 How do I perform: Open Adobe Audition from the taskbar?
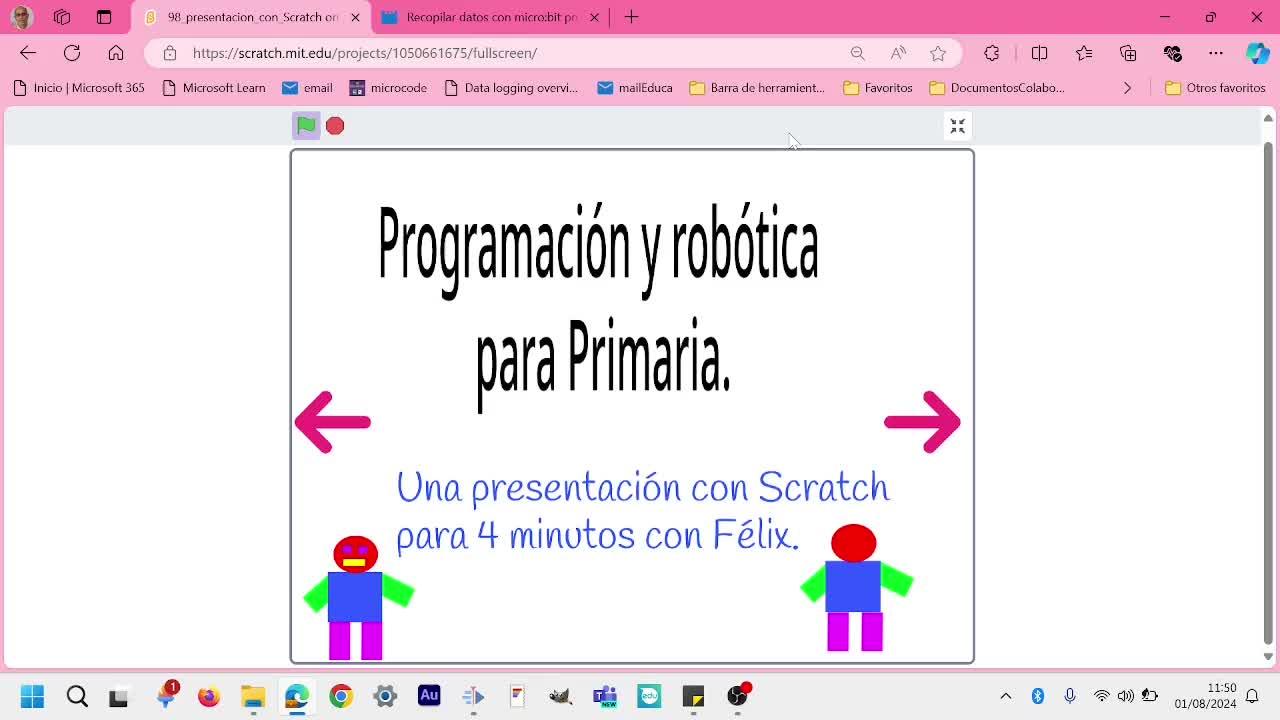tap(429, 696)
